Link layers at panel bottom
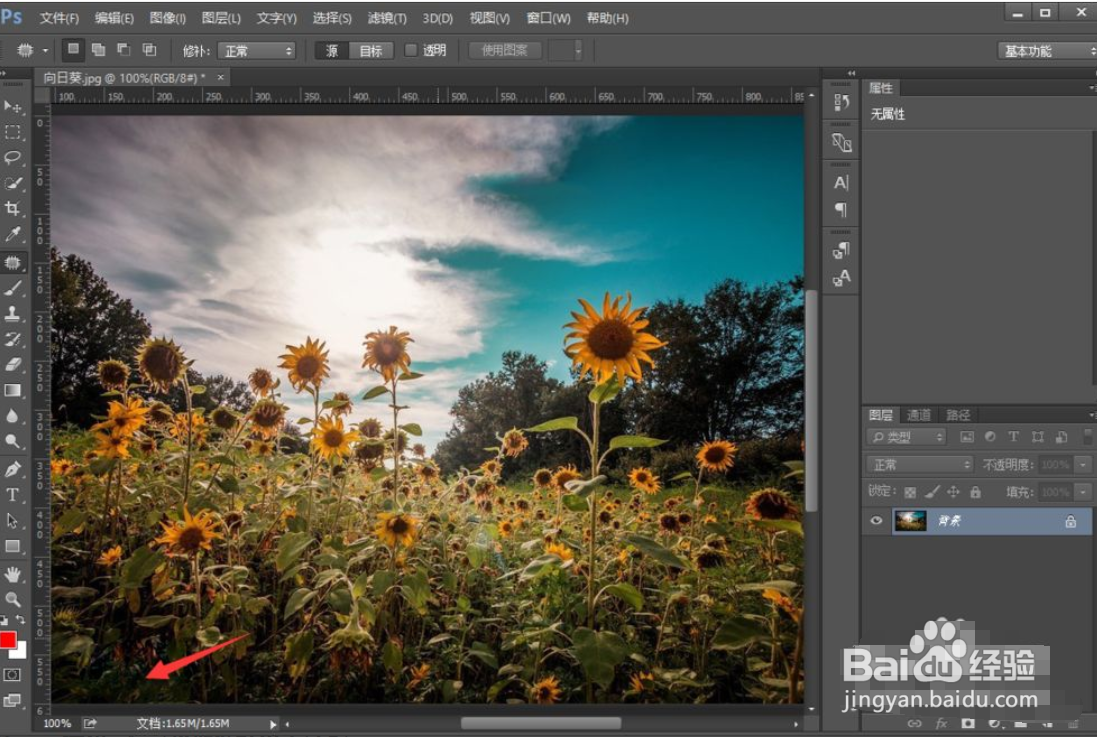The height and width of the screenshot is (737, 1097). 914,723
